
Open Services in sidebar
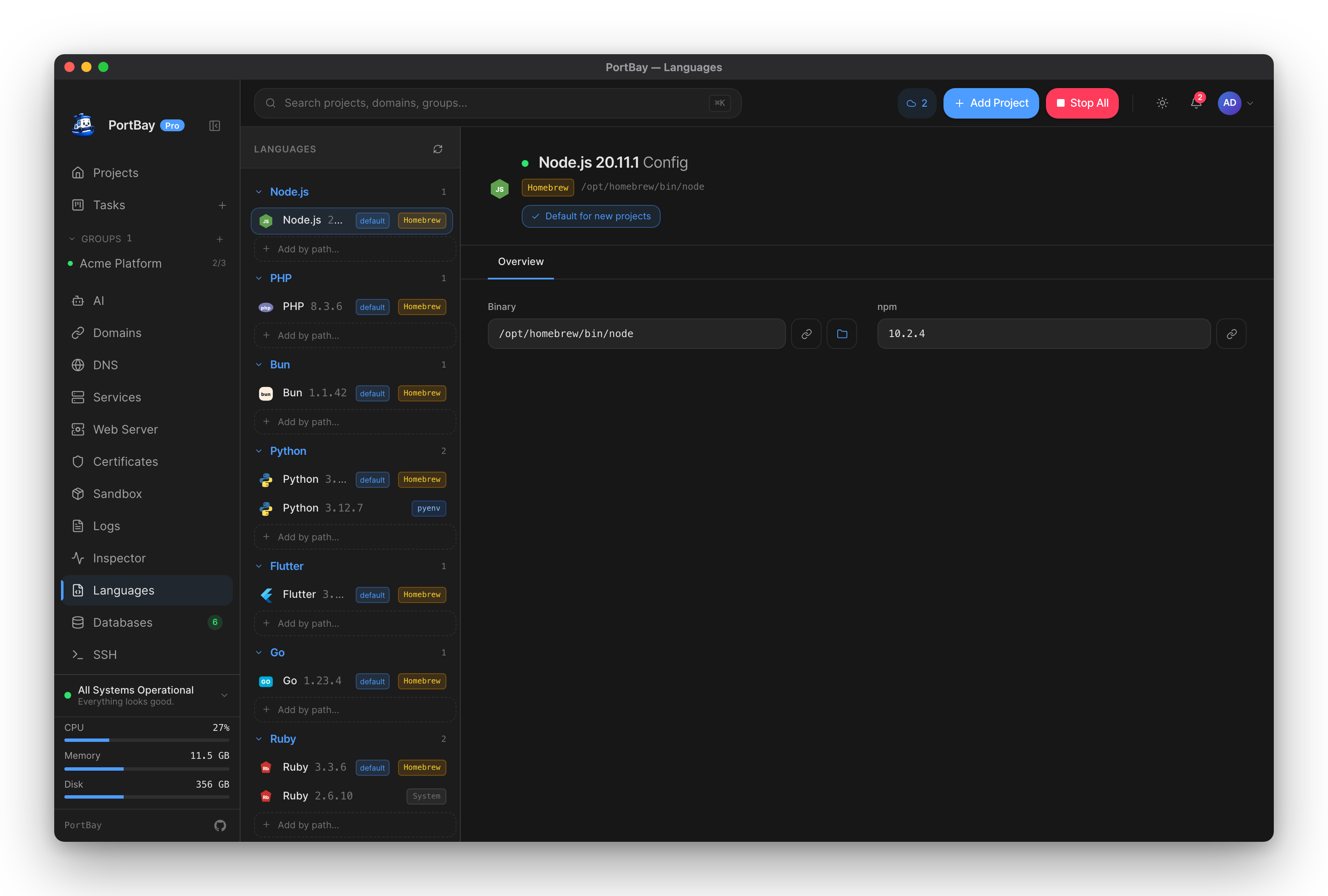tap(147, 397)
